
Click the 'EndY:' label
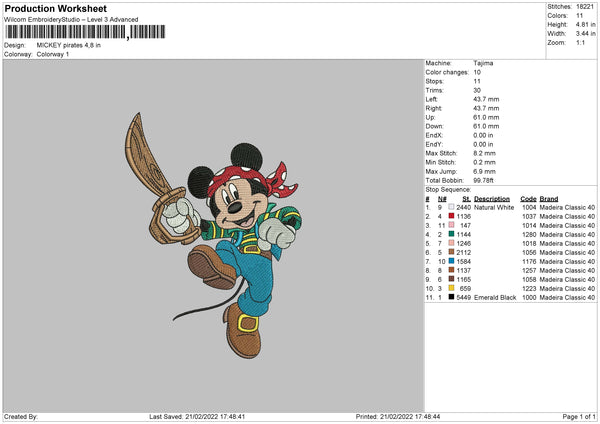click(434, 144)
